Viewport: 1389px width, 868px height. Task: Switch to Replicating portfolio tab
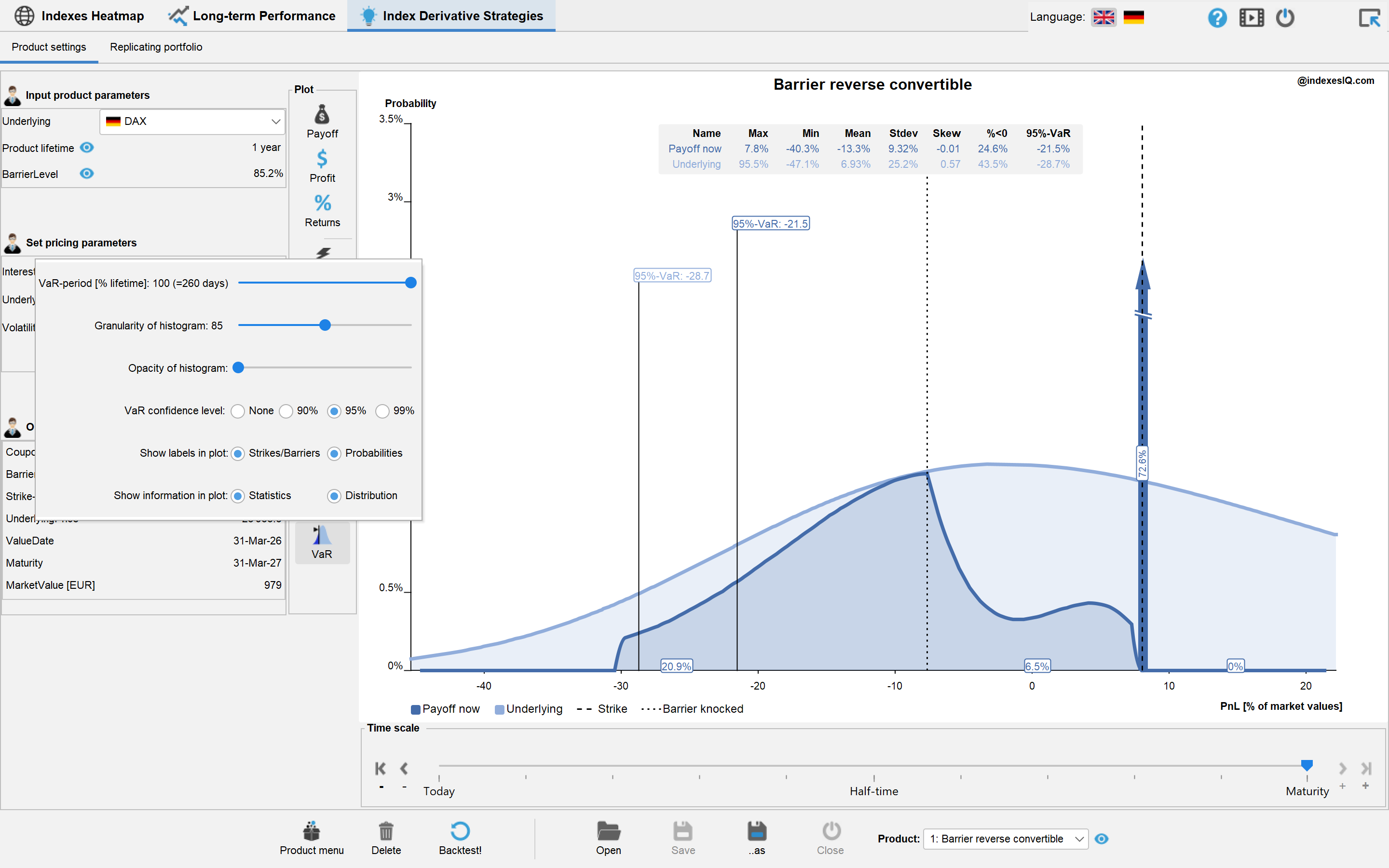pyautogui.click(x=156, y=47)
